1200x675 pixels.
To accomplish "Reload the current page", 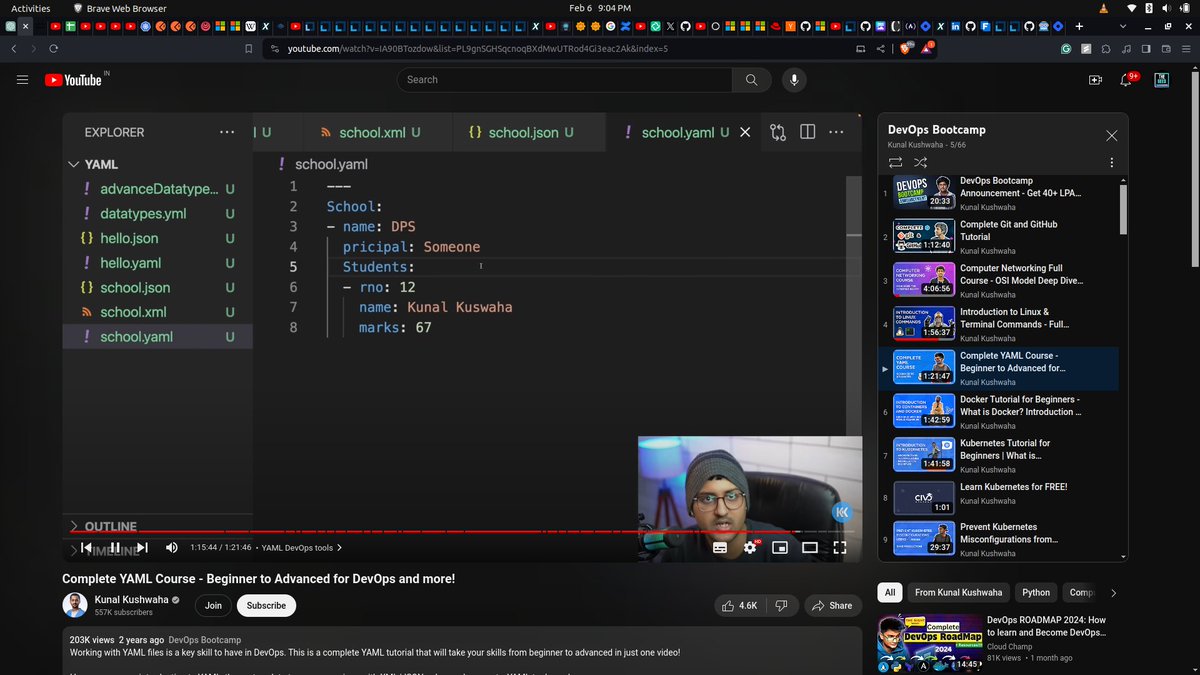I will [x=53, y=48].
